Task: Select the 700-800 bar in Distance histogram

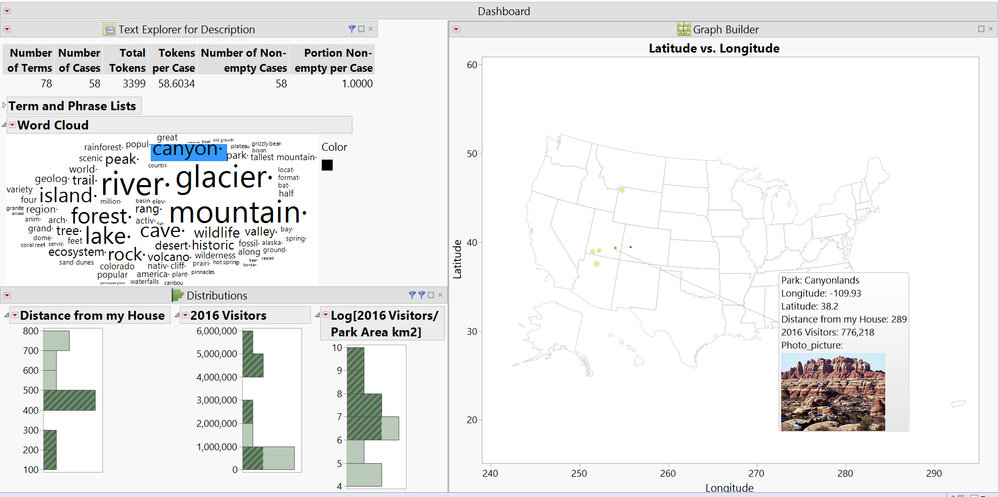Action: (56, 340)
